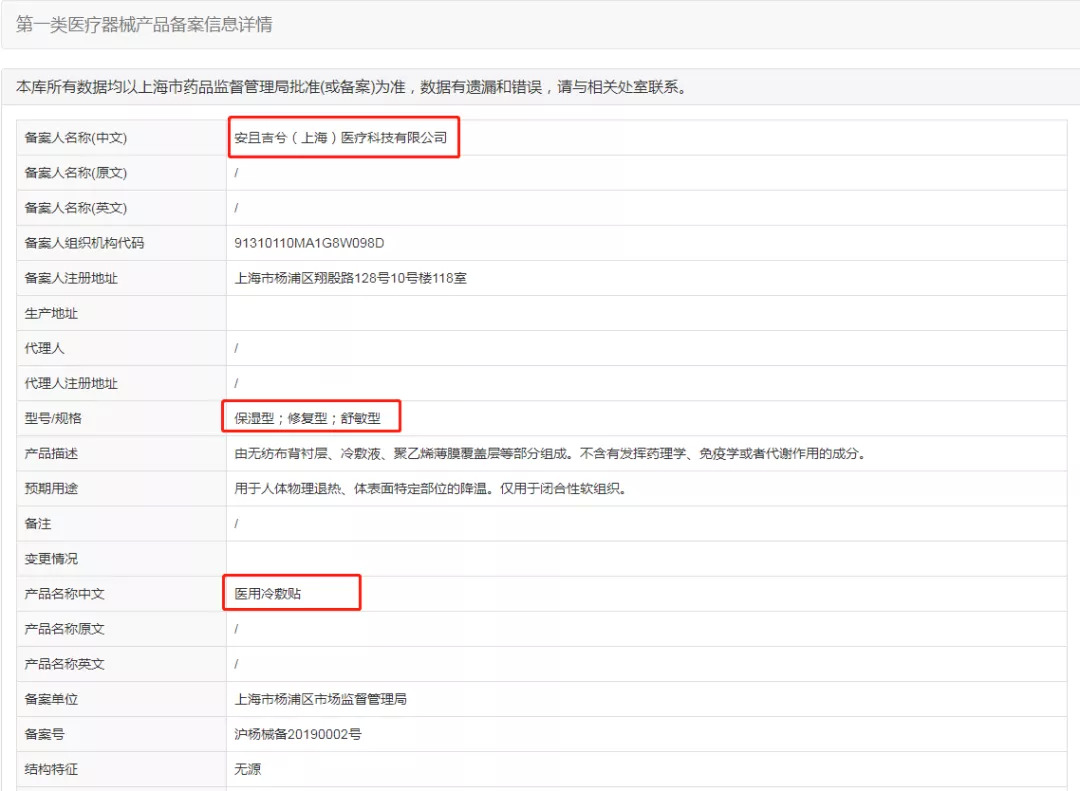Click the label 备案单位

[51, 699]
